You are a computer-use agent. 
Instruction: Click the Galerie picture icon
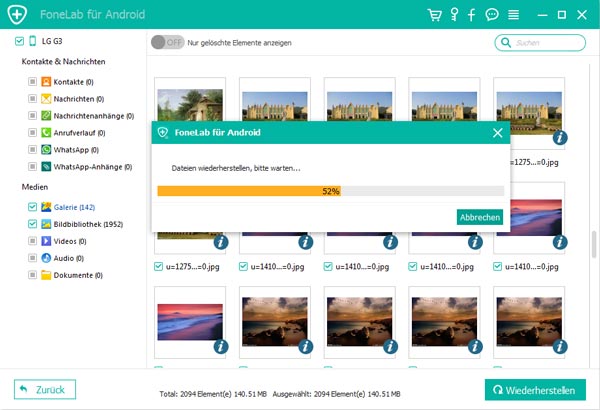46,207
